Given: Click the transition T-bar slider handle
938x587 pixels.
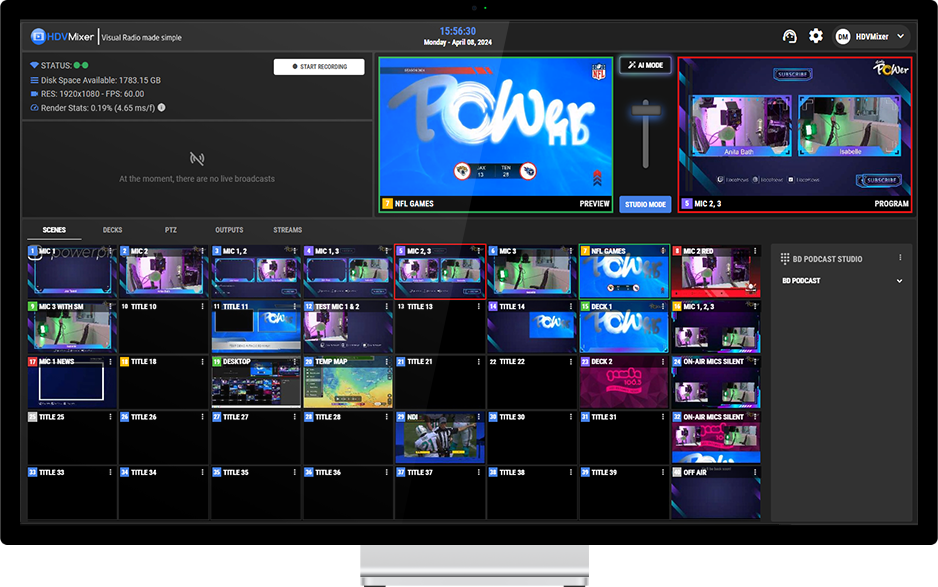Looking at the screenshot, I should 645,108.
